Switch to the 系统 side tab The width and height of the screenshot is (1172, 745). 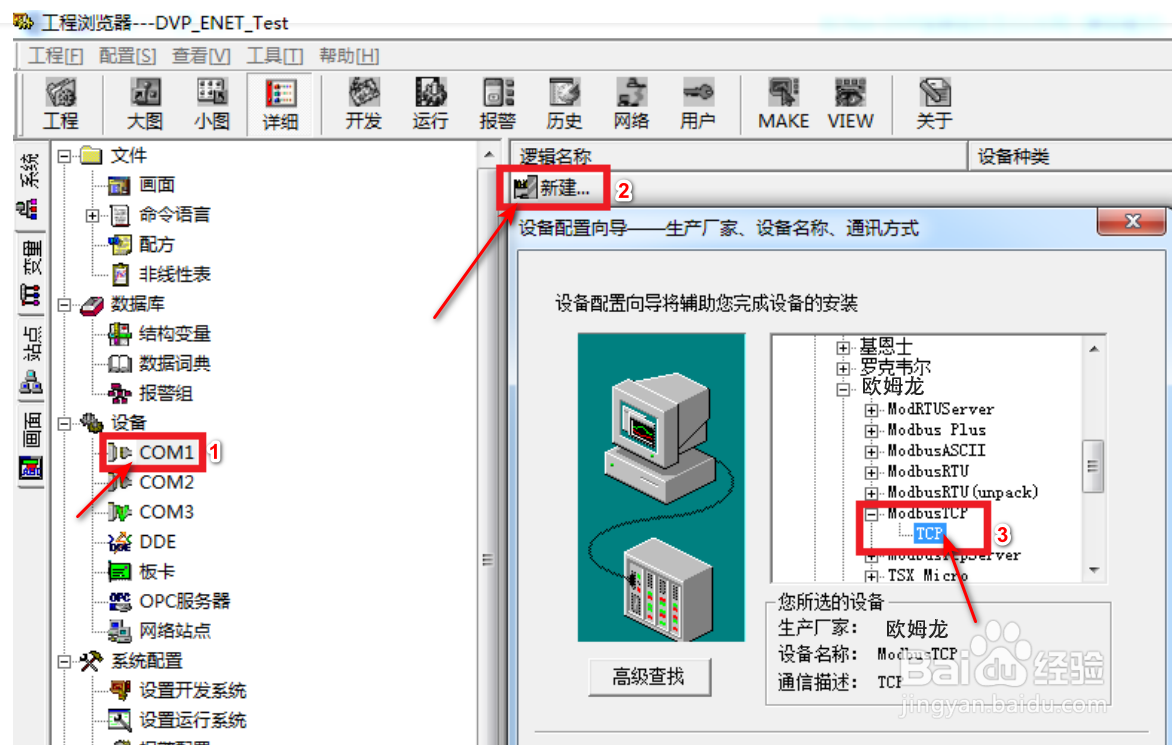tap(30, 186)
